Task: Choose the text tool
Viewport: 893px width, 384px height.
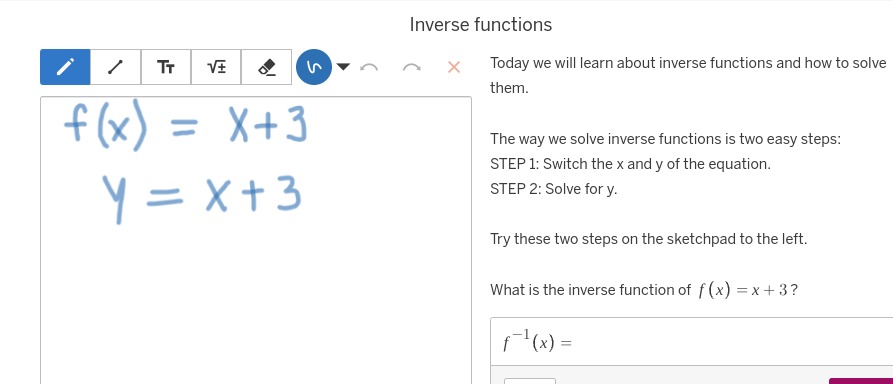Action: pos(166,67)
